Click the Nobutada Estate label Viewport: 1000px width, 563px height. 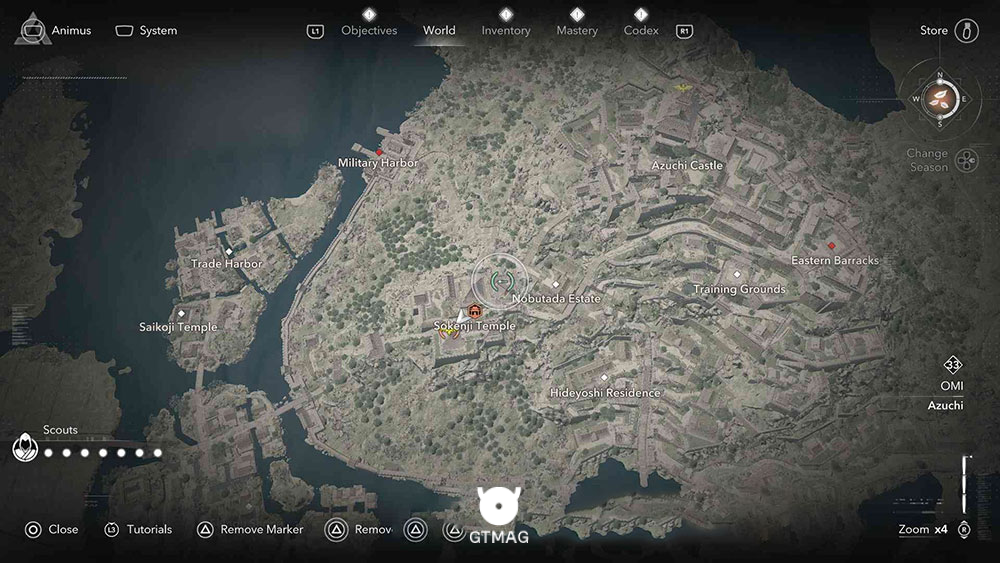[x=556, y=298]
